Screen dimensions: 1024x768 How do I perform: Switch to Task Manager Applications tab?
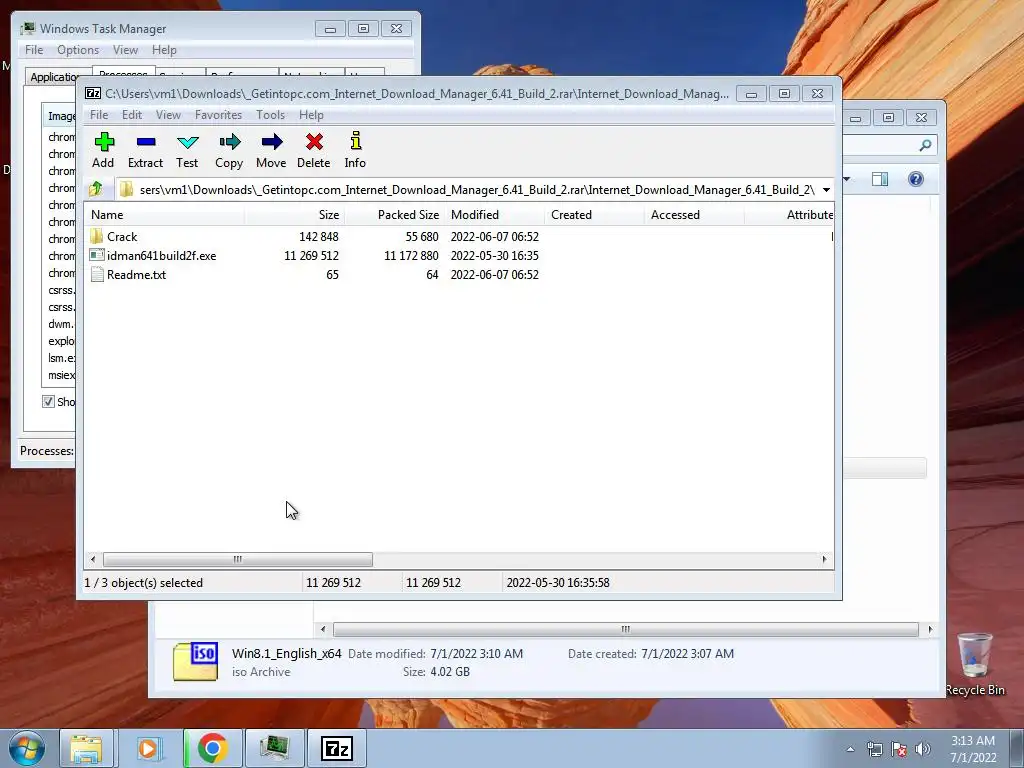[55, 76]
